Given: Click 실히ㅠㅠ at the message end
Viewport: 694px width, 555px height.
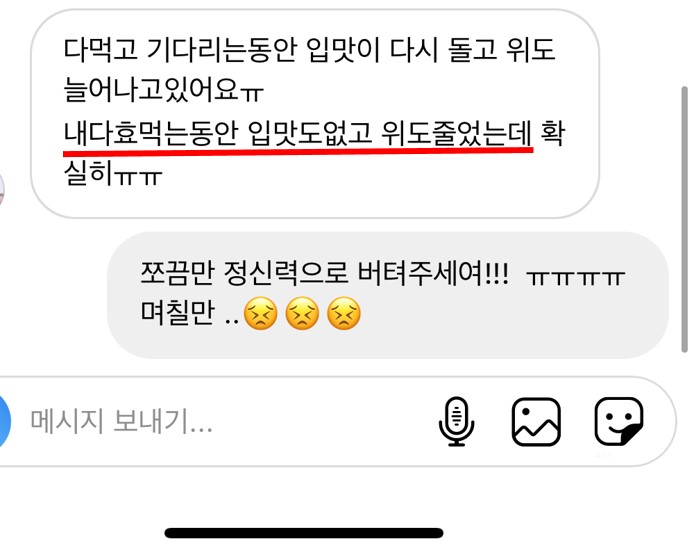Looking at the screenshot, I should point(113,173).
